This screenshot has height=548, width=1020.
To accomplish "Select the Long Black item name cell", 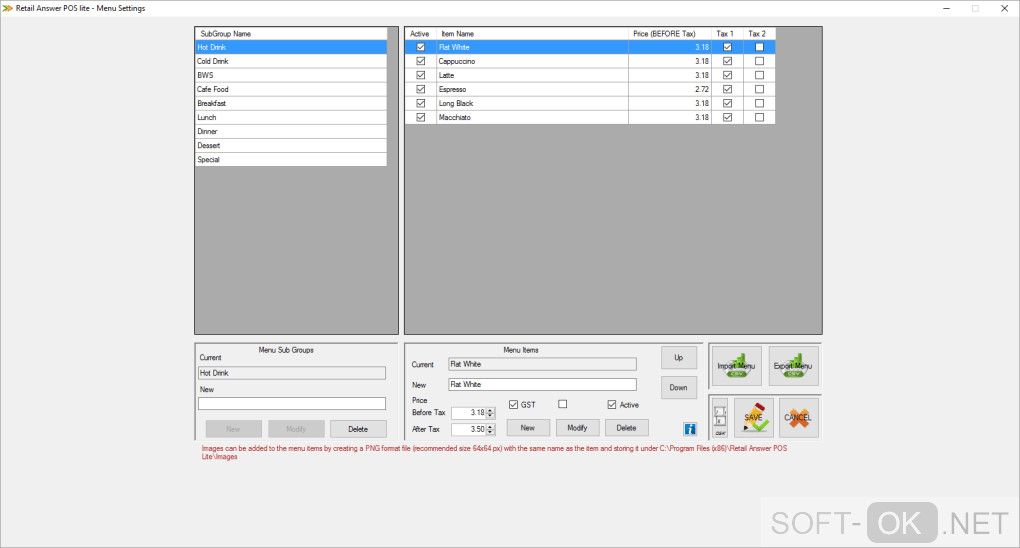I will [532, 103].
